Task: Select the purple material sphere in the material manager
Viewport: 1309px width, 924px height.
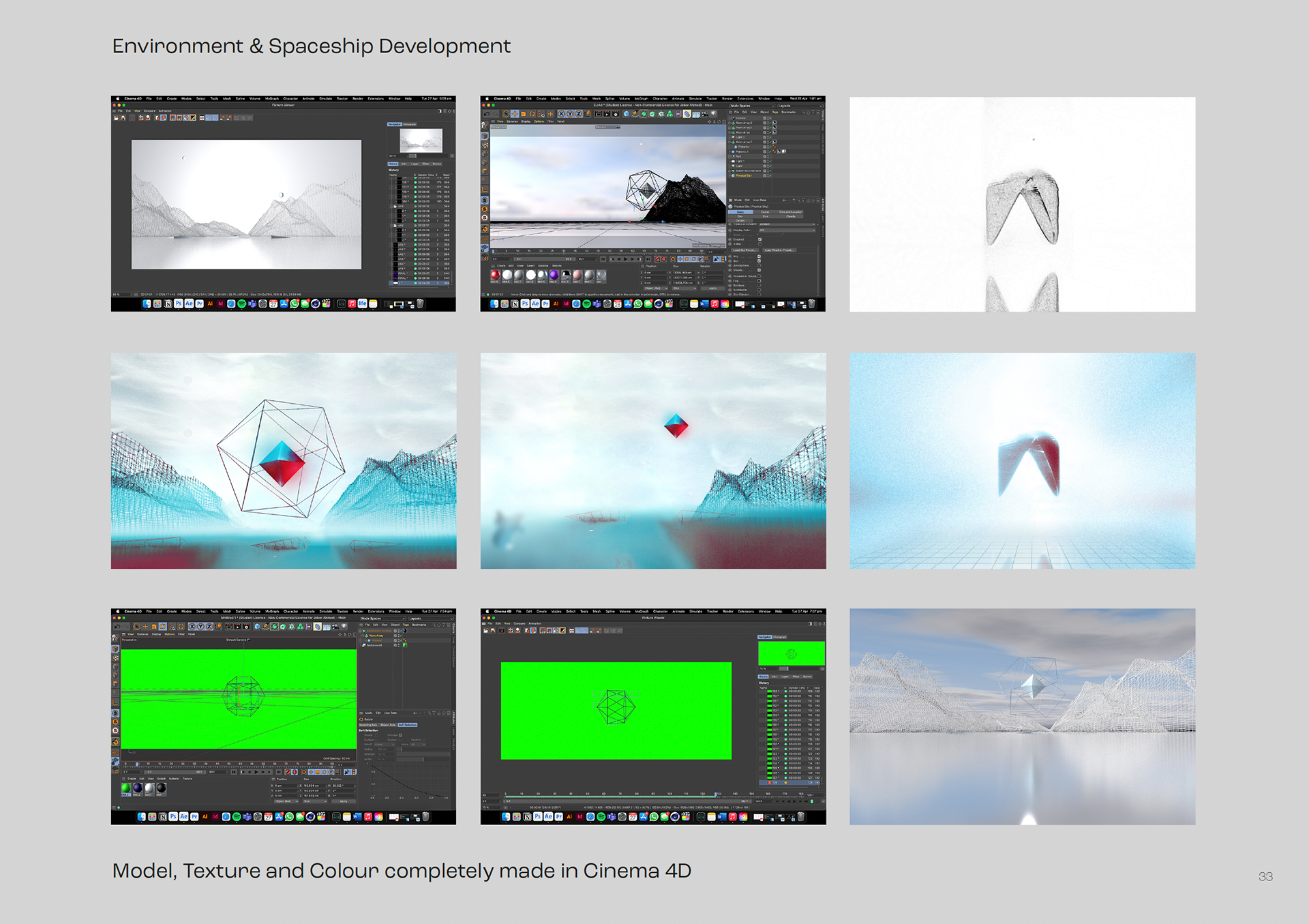Action: click(x=554, y=275)
